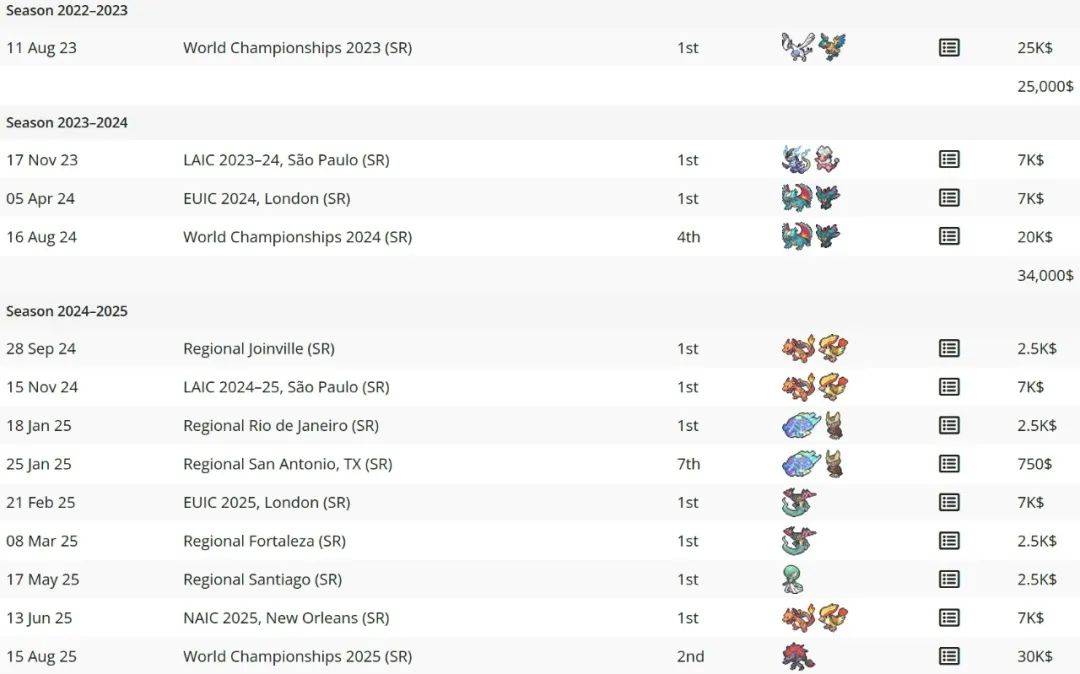Viewport: 1080px width, 674px height.
Task: Open the LAIC 2024–25, São Paulo tournament
Action: pos(286,387)
